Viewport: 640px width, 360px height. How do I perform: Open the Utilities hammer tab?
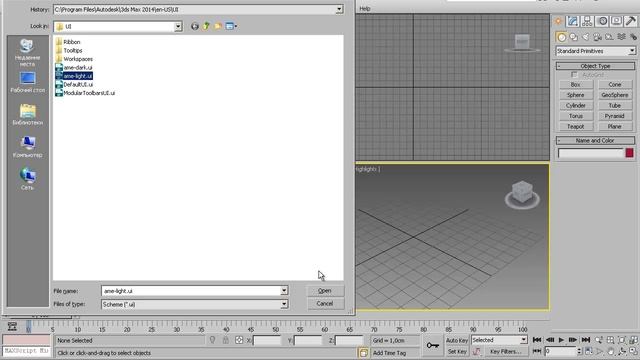[631, 21]
